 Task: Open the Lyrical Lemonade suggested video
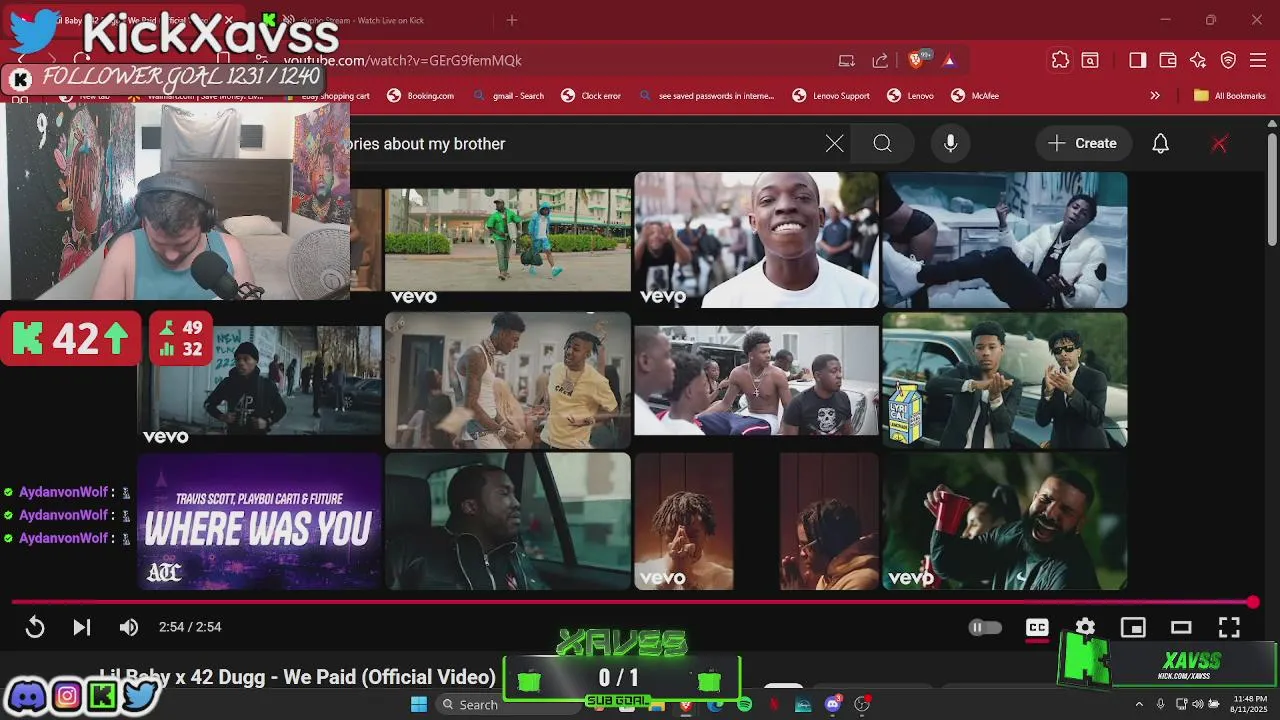[1004, 380]
